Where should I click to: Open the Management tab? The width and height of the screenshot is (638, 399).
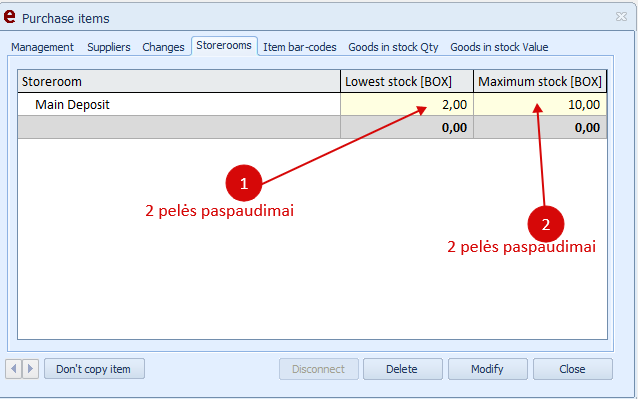click(x=42, y=47)
